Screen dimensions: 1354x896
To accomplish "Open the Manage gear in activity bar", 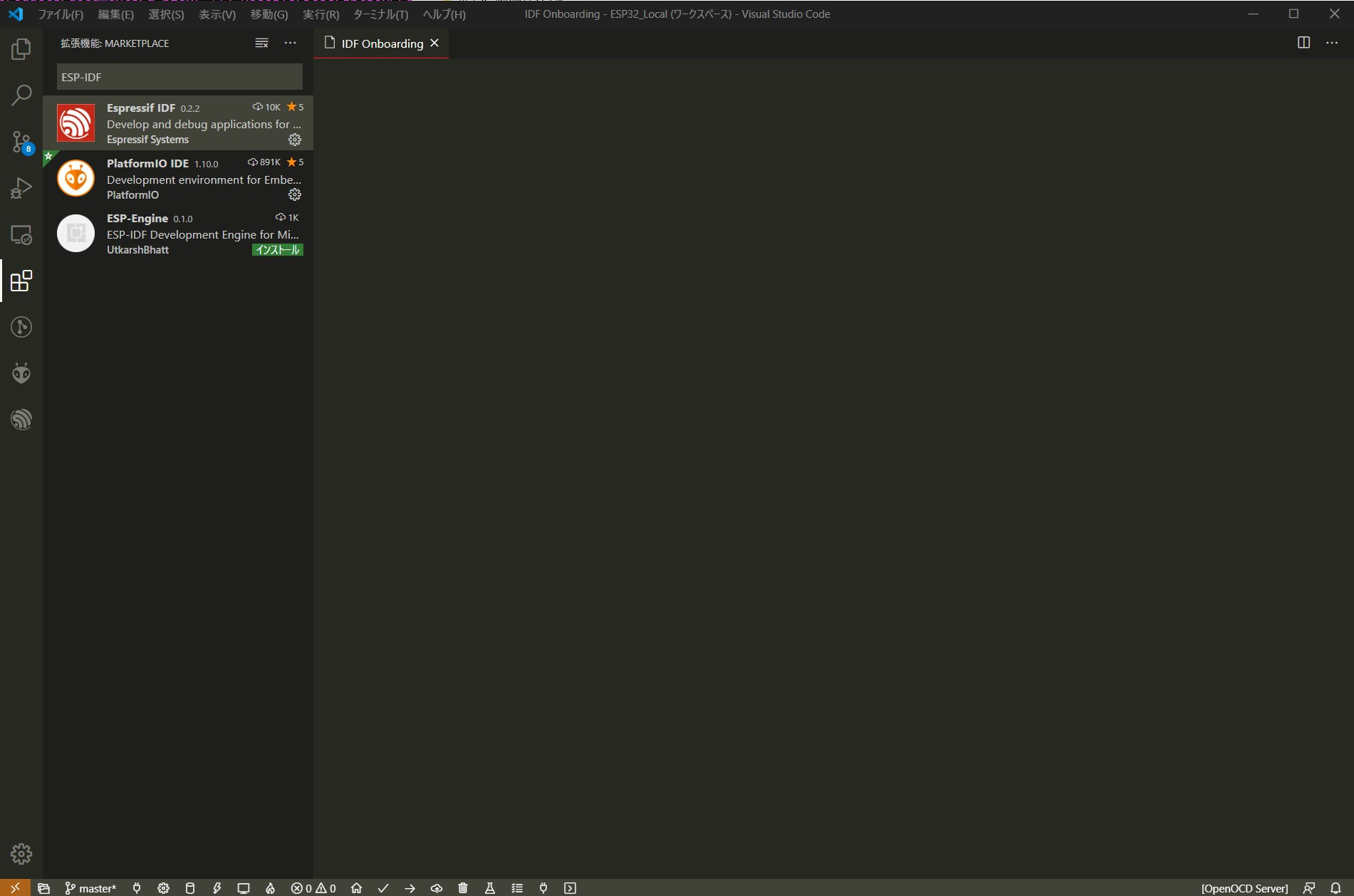I will coord(21,853).
